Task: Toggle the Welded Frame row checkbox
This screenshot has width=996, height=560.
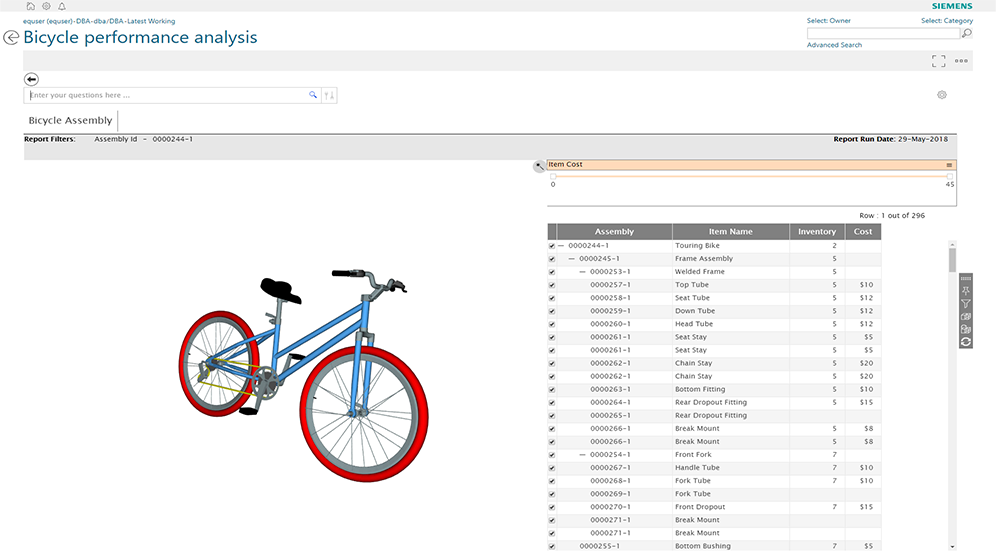Action: tap(551, 272)
